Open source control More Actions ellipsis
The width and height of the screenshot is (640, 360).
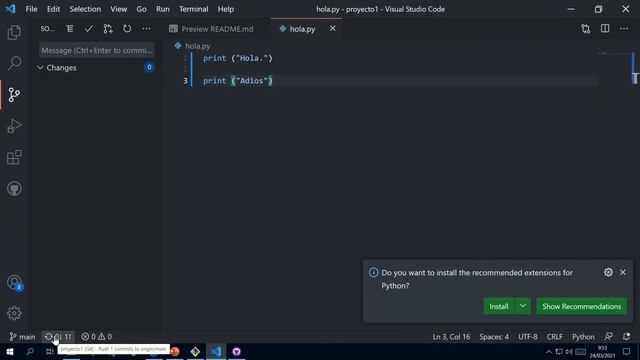146,29
